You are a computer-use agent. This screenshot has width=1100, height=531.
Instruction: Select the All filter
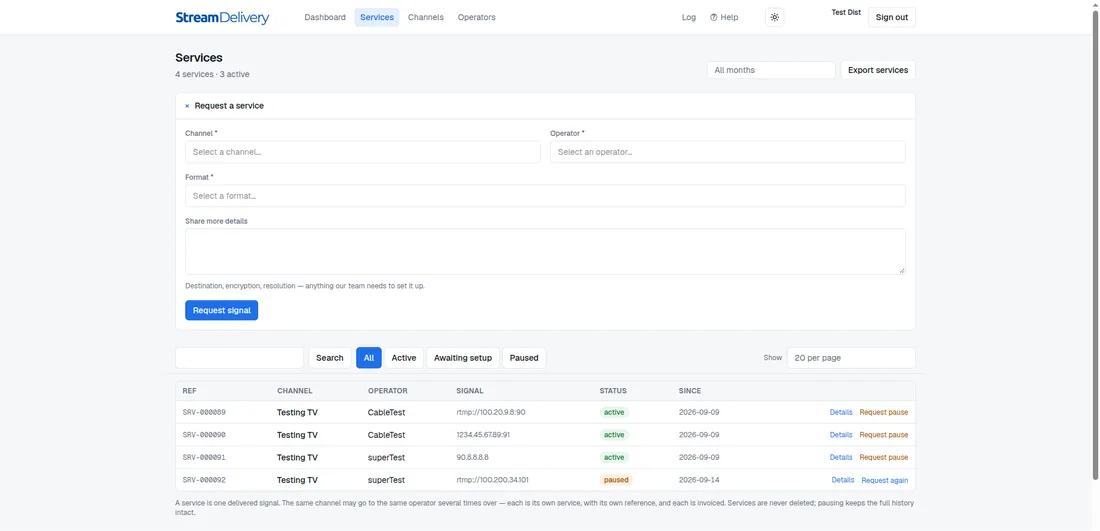coord(369,358)
